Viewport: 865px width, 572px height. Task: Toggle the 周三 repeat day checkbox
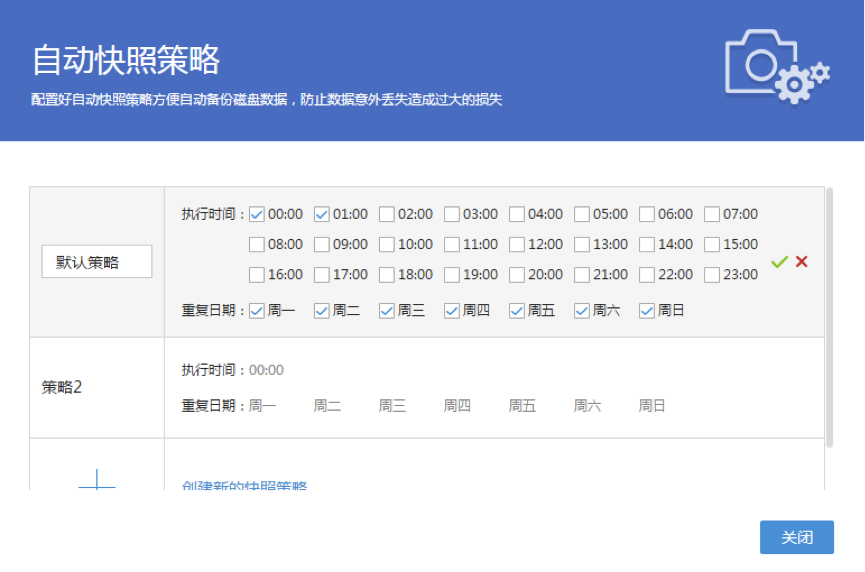tap(387, 311)
